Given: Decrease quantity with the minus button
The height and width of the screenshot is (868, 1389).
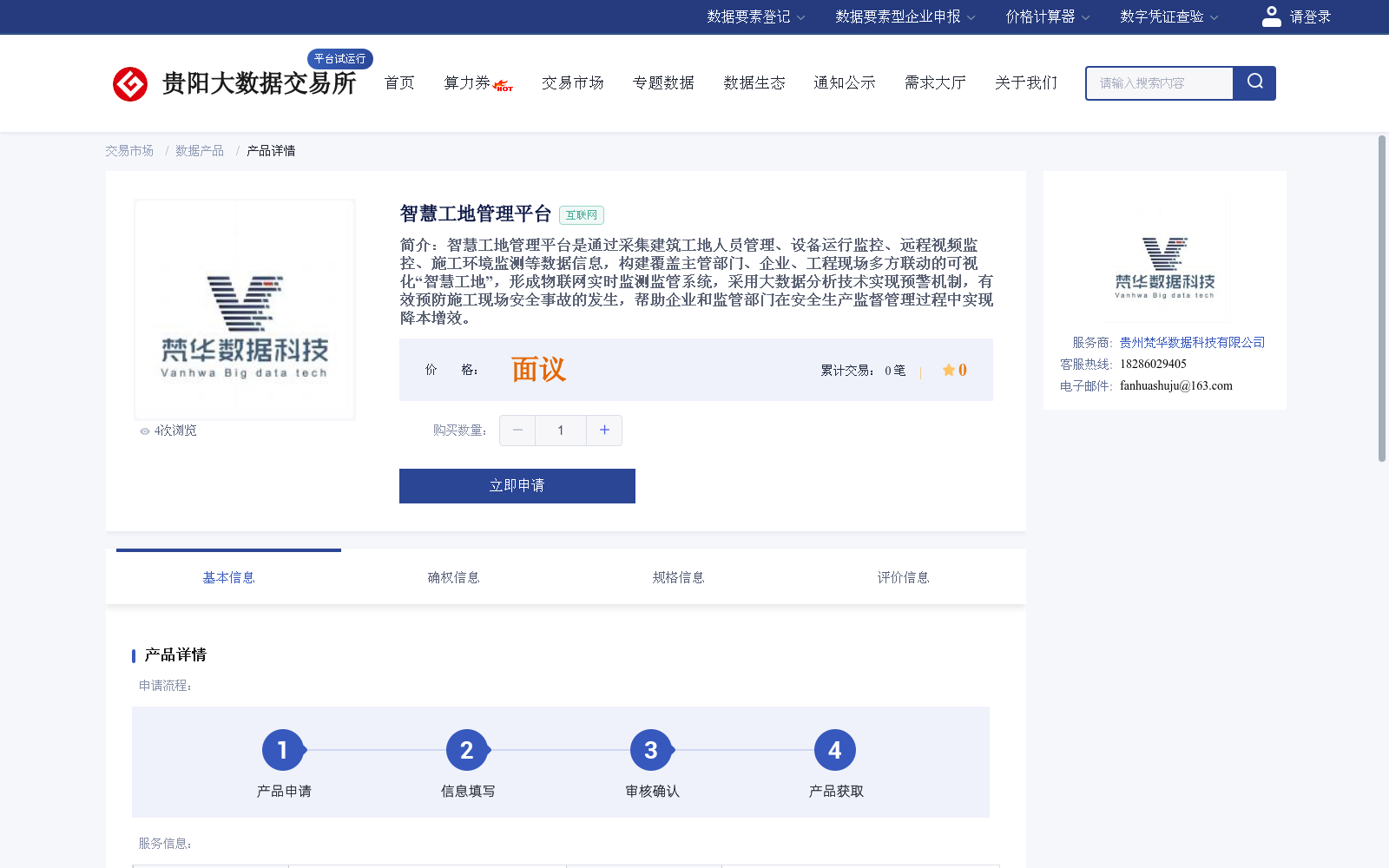Looking at the screenshot, I should [x=517, y=431].
